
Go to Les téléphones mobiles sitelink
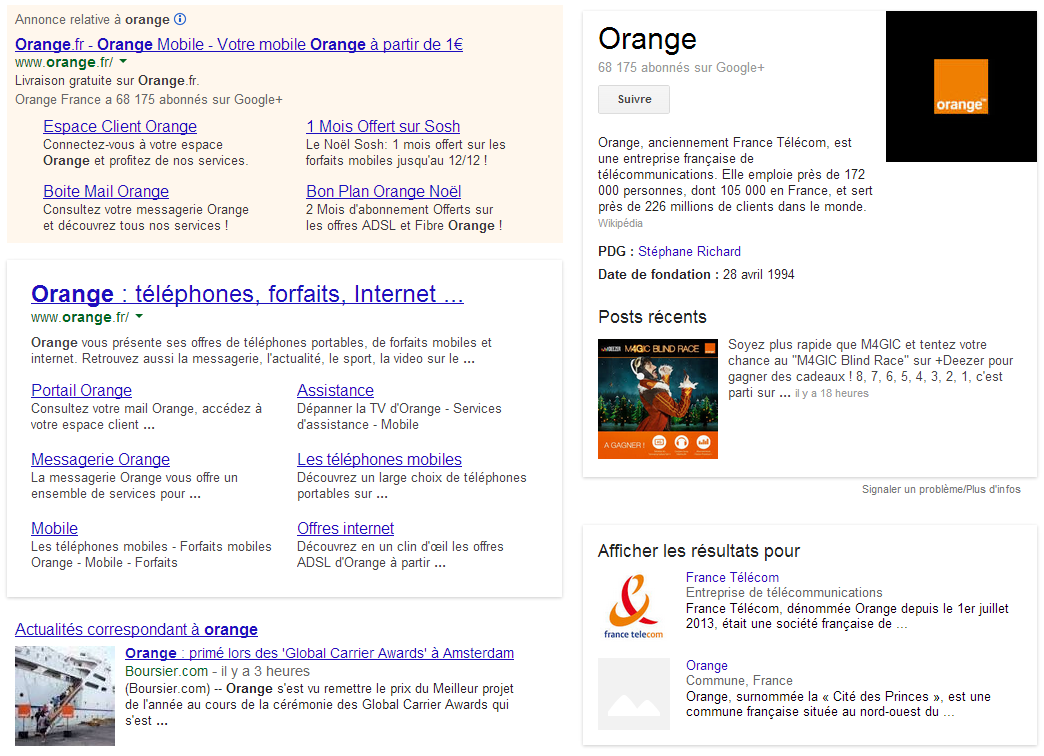pyautogui.click(x=379, y=459)
